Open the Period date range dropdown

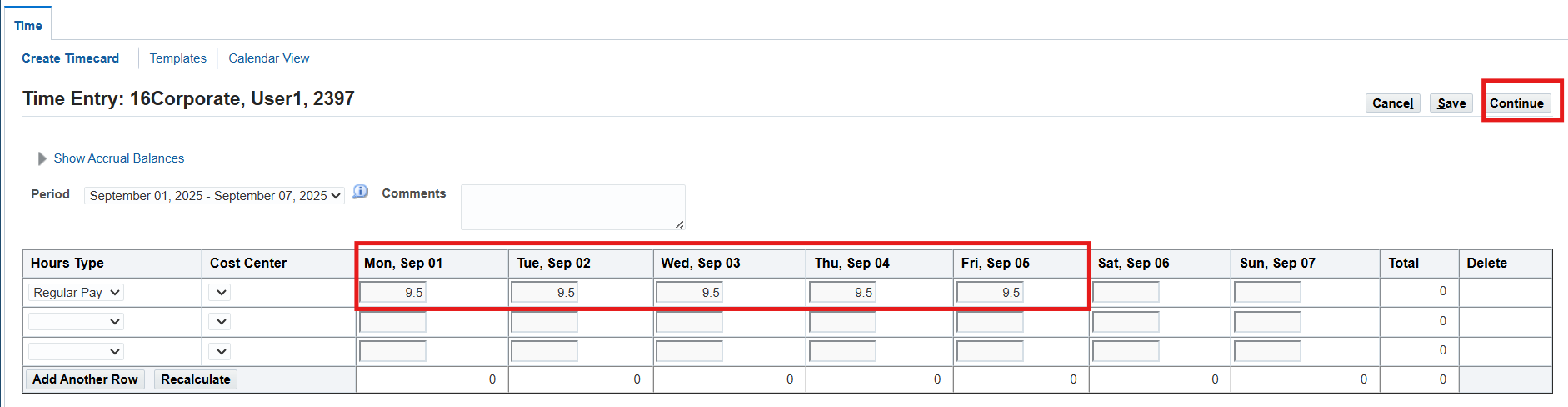point(214,196)
